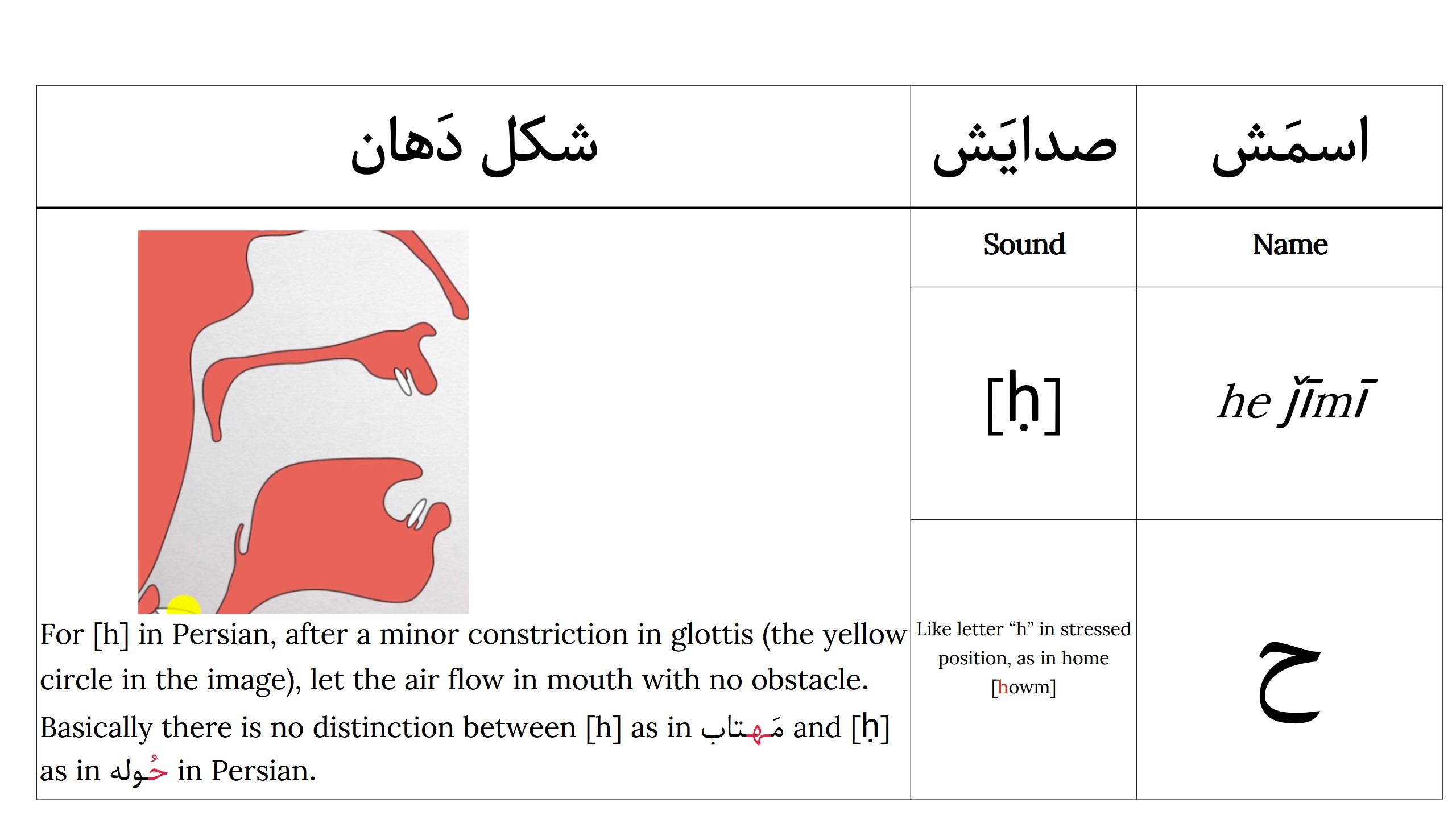Click the yellow glottis circle in the diagram

pos(183,605)
